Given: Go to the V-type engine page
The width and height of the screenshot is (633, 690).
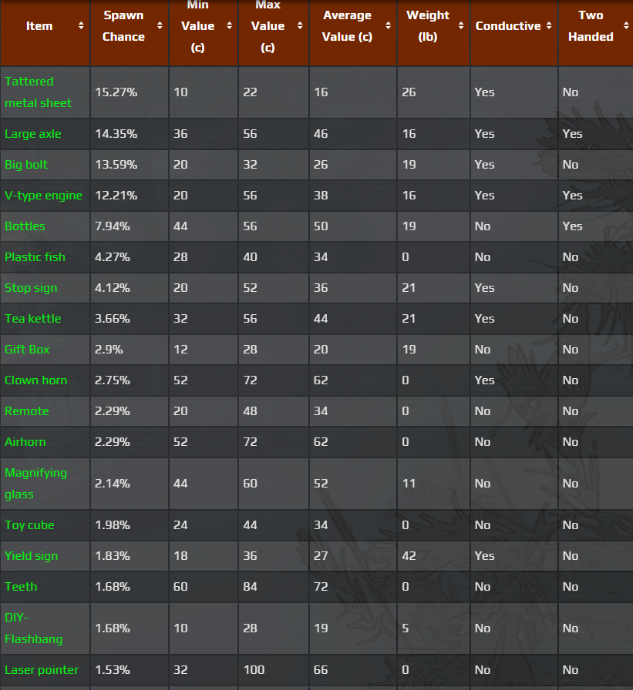Looking at the screenshot, I should tap(43, 195).
